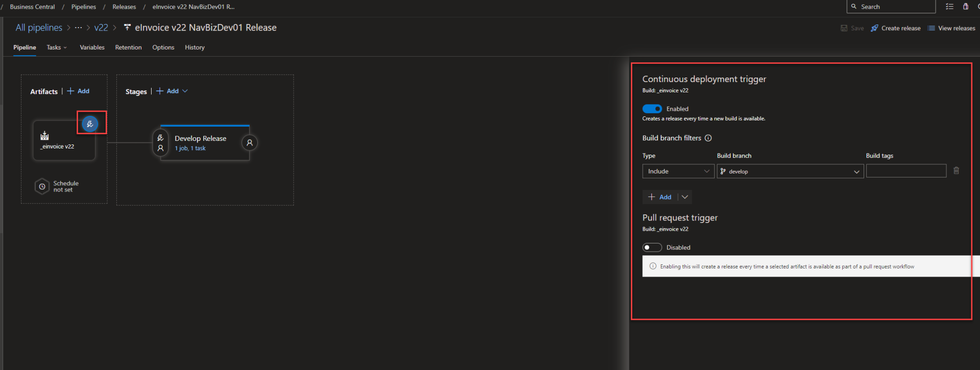Image resolution: width=980 pixels, height=370 pixels.
Task: Open pre-deployment conditions on Develop Release
Action: tap(161, 142)
